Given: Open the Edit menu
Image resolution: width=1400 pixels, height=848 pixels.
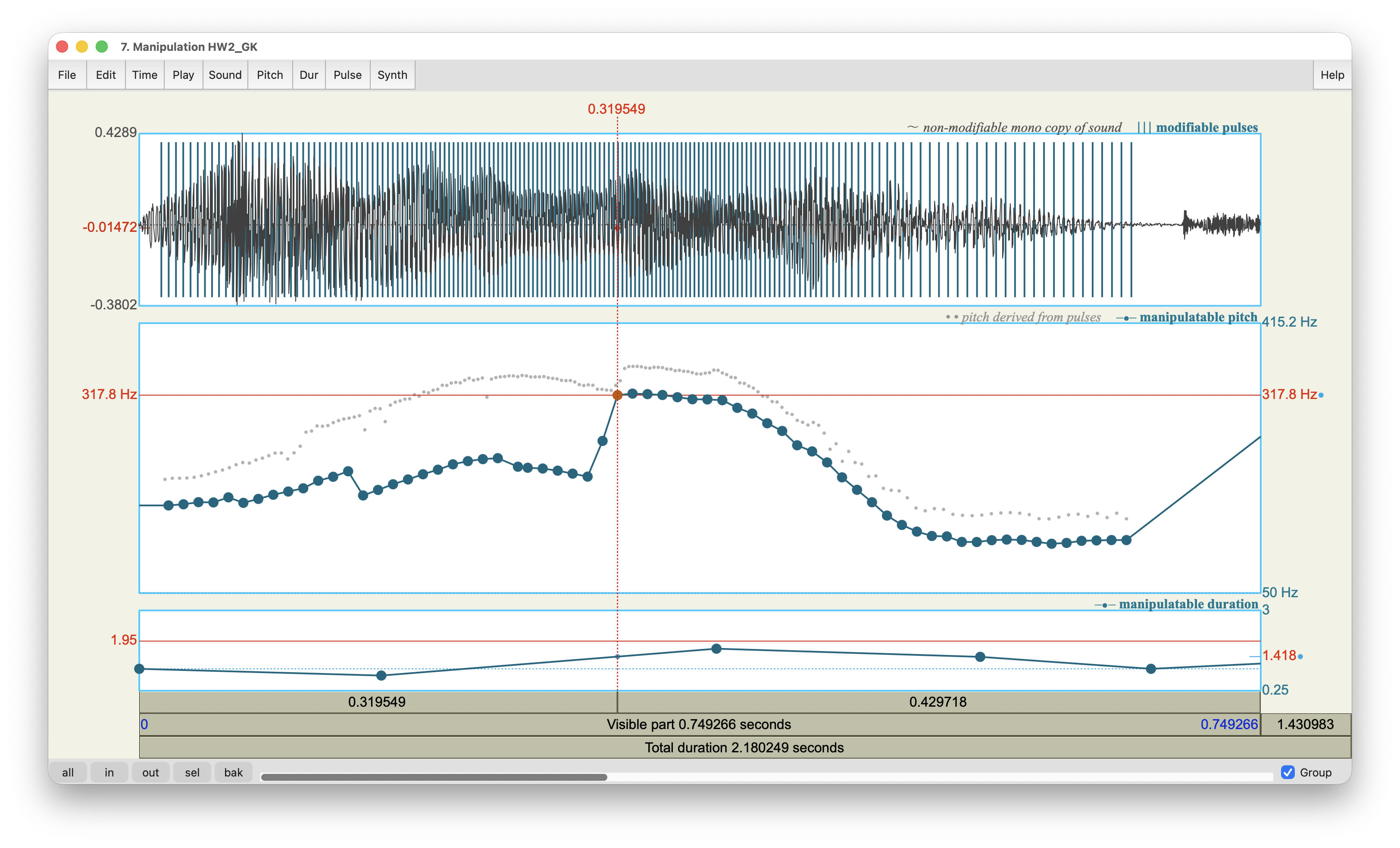Looking at the screenshot, I should (106, 75).
